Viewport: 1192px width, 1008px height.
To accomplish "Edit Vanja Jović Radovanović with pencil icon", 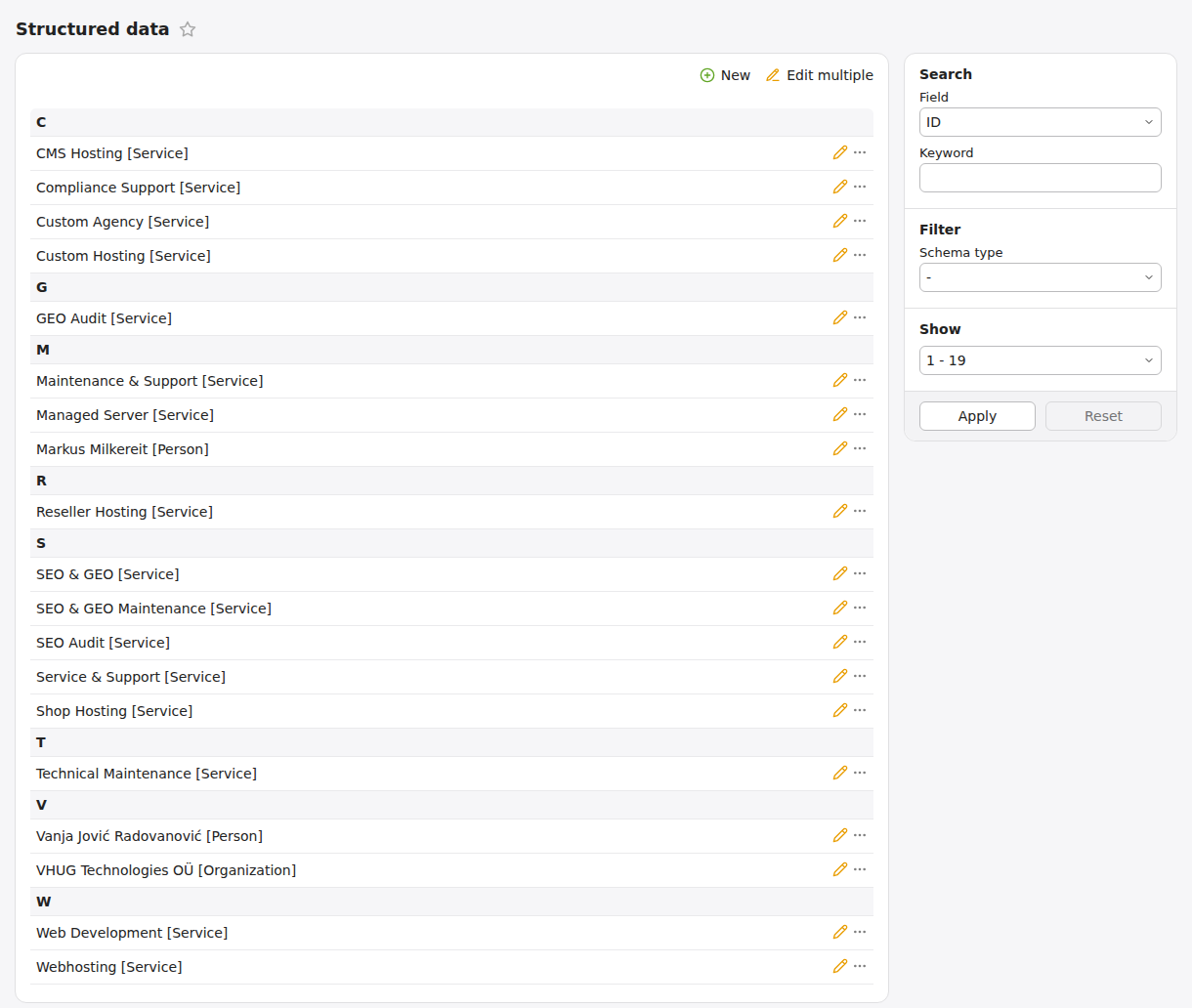I will [840, 835].
